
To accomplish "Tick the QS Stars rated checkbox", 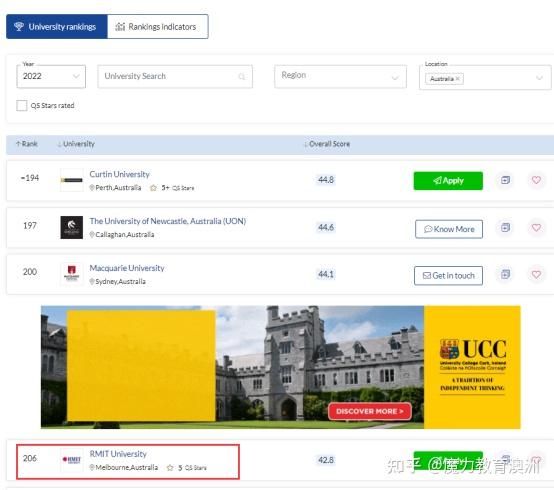I will coord(22,105).
